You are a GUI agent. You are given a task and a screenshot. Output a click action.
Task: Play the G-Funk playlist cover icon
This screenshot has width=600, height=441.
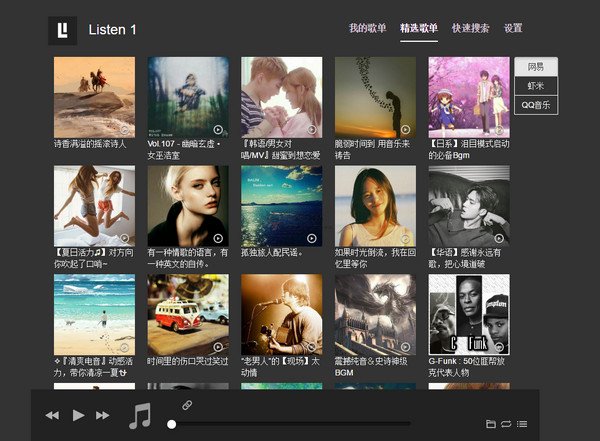click(499, 347)
